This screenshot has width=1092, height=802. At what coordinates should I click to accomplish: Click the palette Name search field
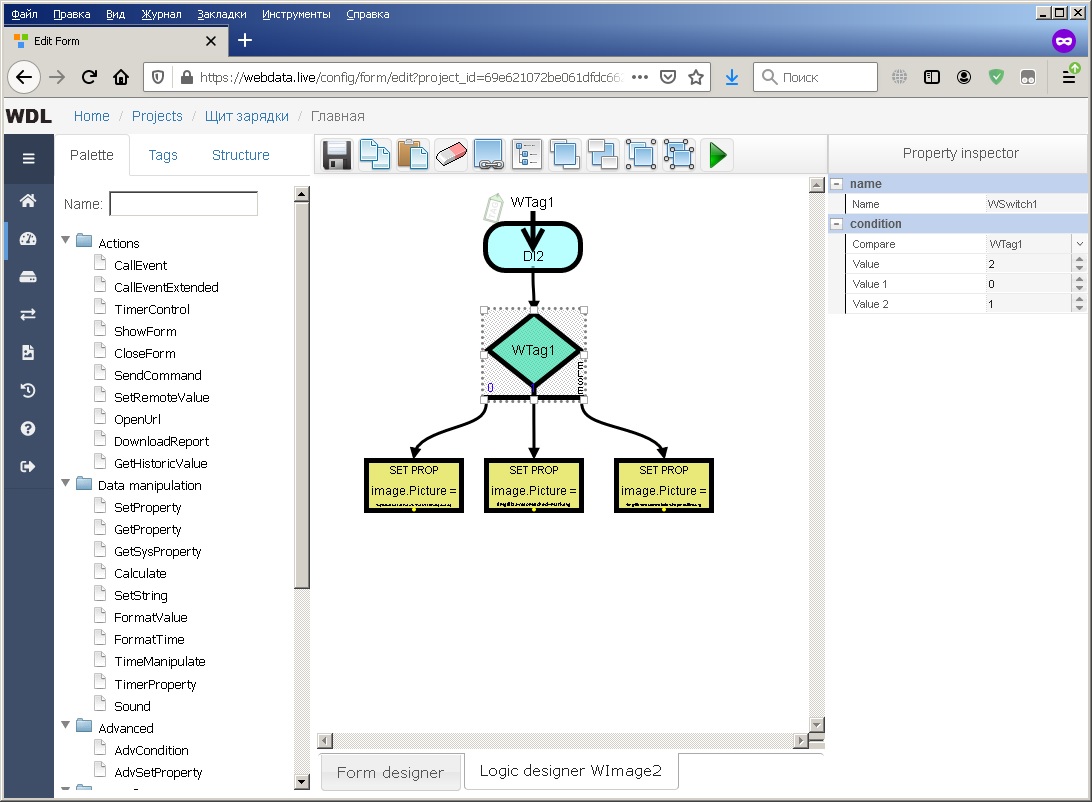pos(183,204)
